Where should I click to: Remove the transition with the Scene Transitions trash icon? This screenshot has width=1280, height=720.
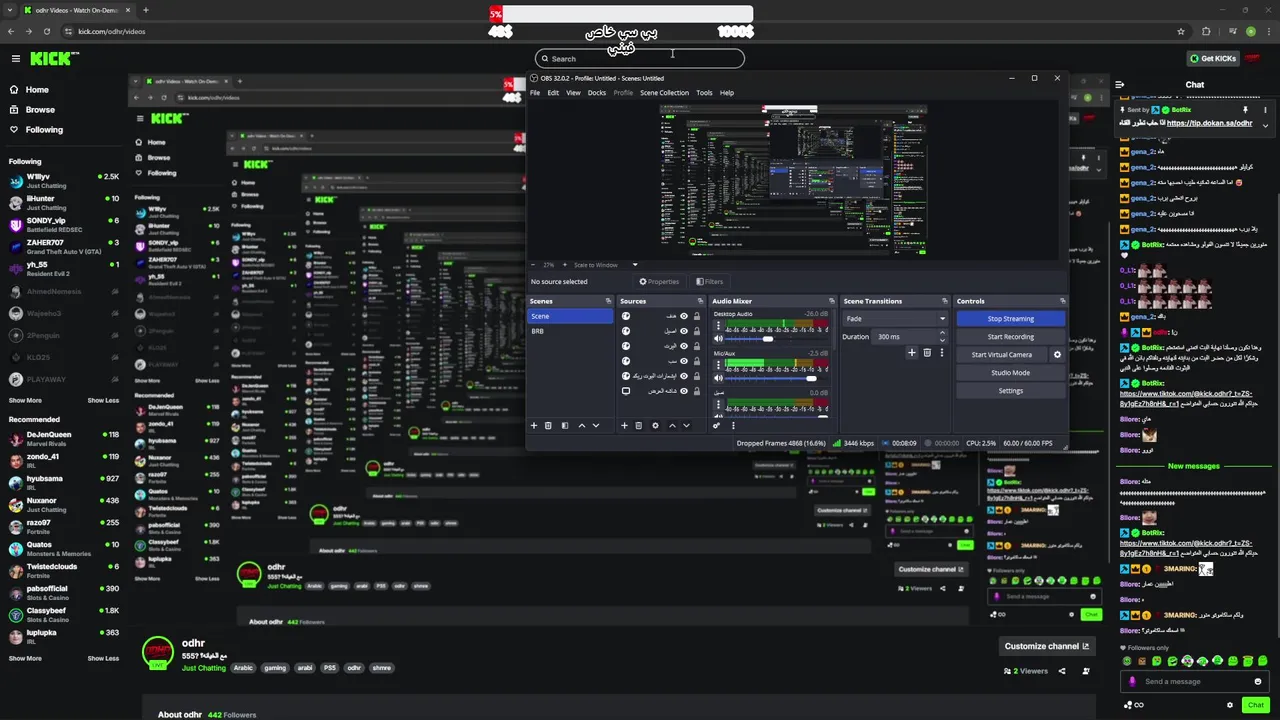click(x=927, y=352)
